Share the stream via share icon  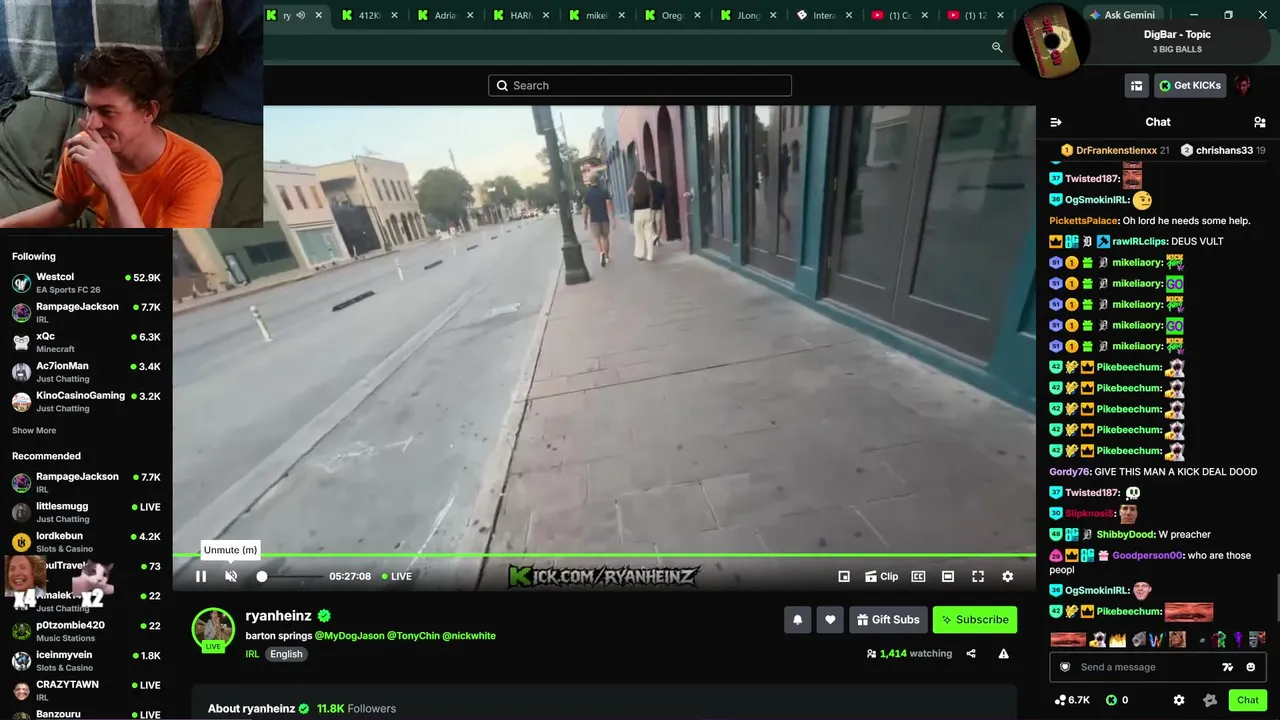[x=971, y=654]
